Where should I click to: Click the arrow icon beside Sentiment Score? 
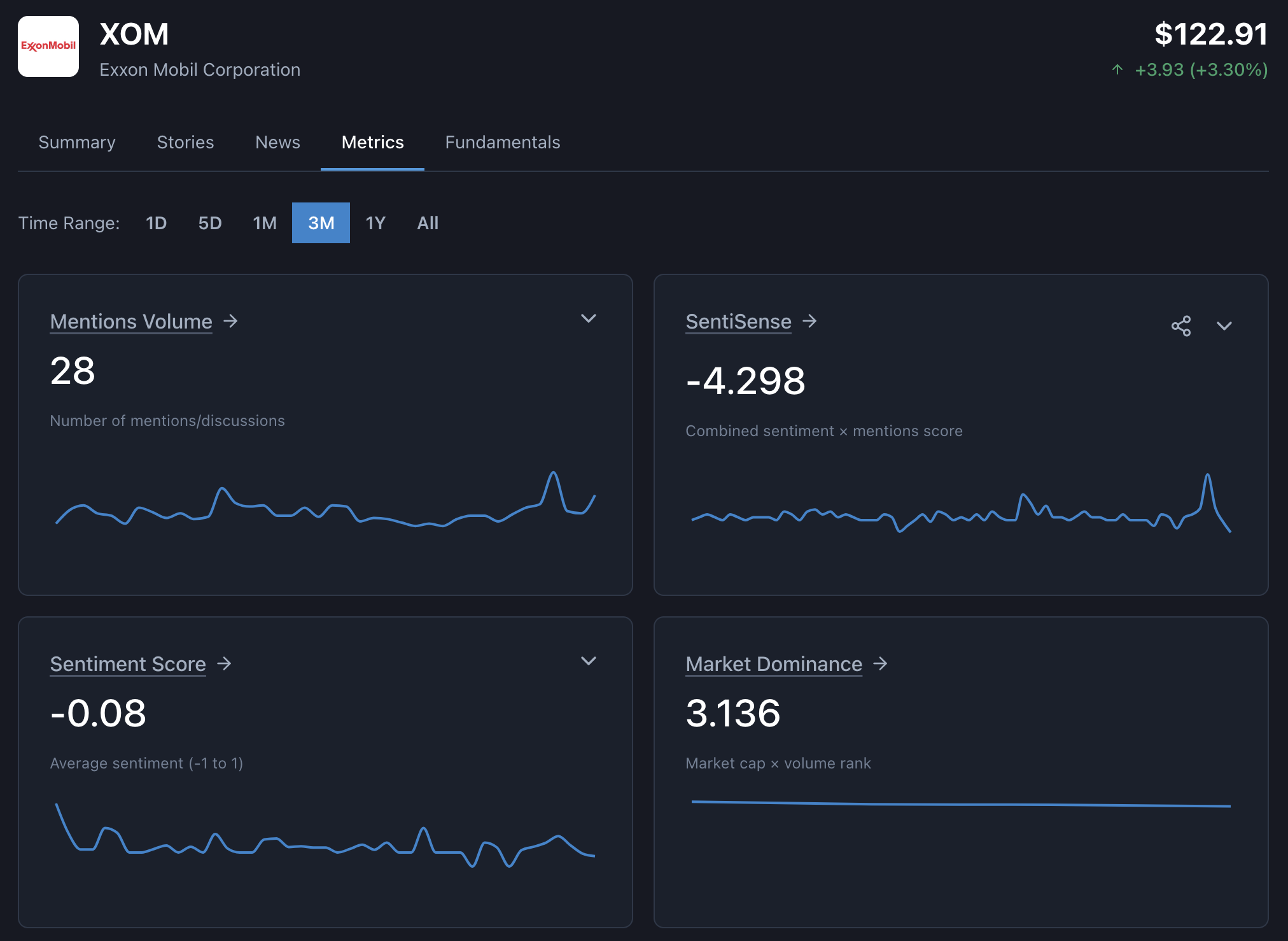coord(224,664)
